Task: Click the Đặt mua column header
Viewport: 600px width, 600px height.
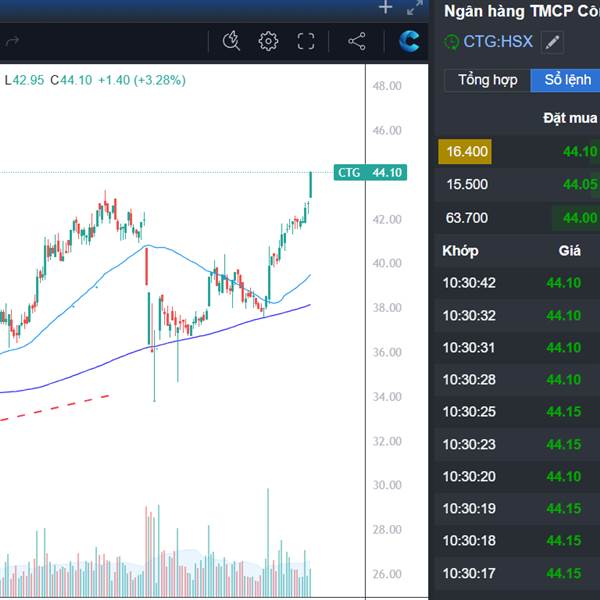Action: tap(570, 118)
